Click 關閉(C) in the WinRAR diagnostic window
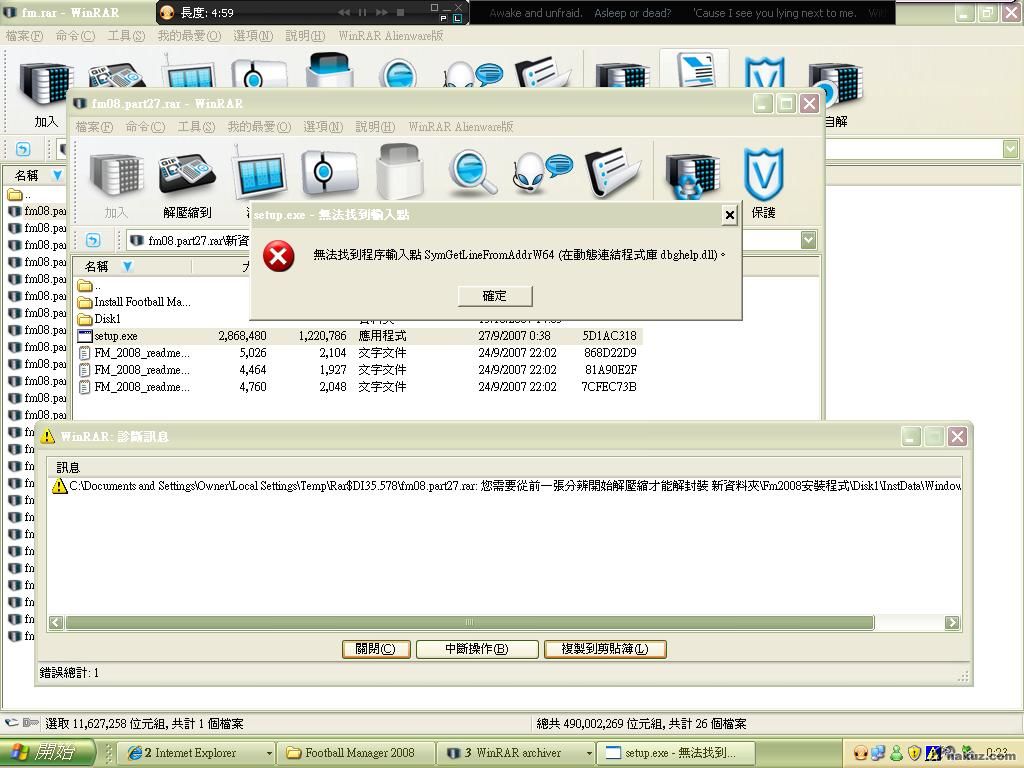1024x768 pixels. pos(376,648)
